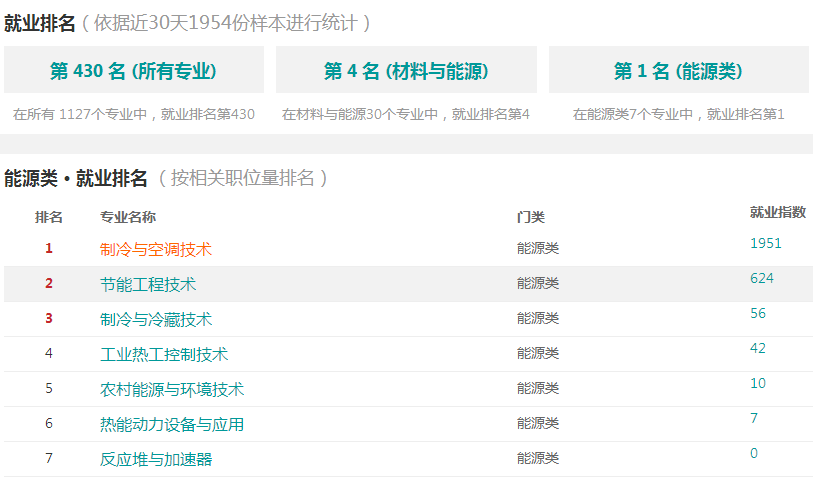Click the 门类 column header
The image size is (813, 478).
click(x=530, y=217)
